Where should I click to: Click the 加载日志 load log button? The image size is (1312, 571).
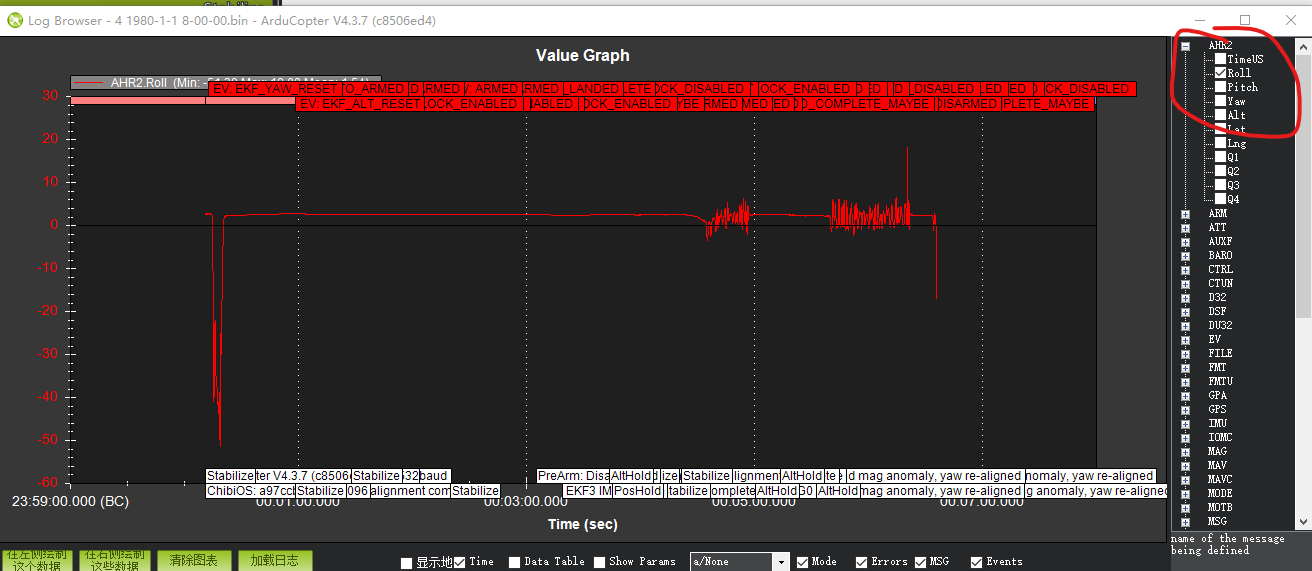275,561
